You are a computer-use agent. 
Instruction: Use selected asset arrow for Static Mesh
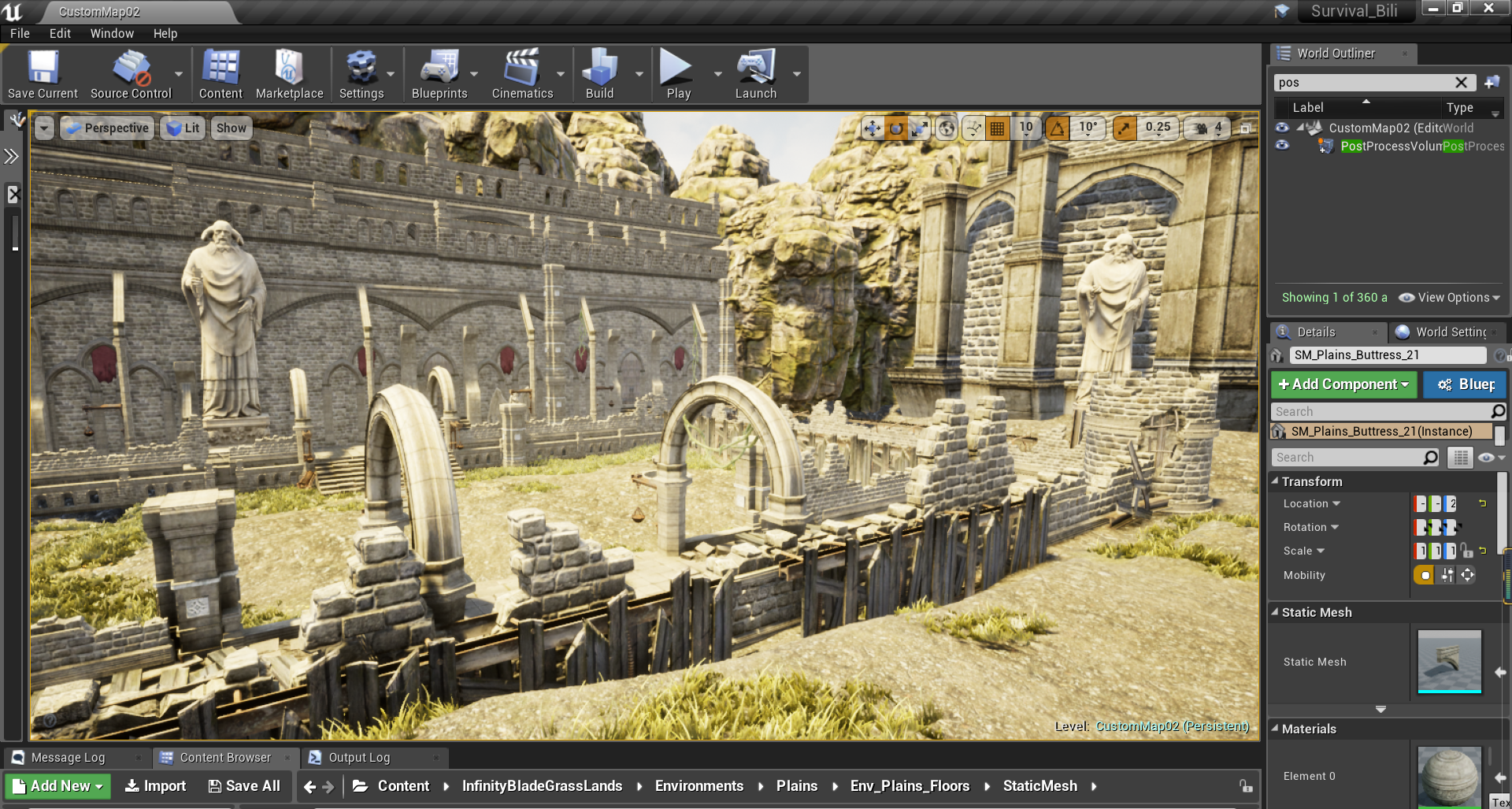coord(1500,672)
